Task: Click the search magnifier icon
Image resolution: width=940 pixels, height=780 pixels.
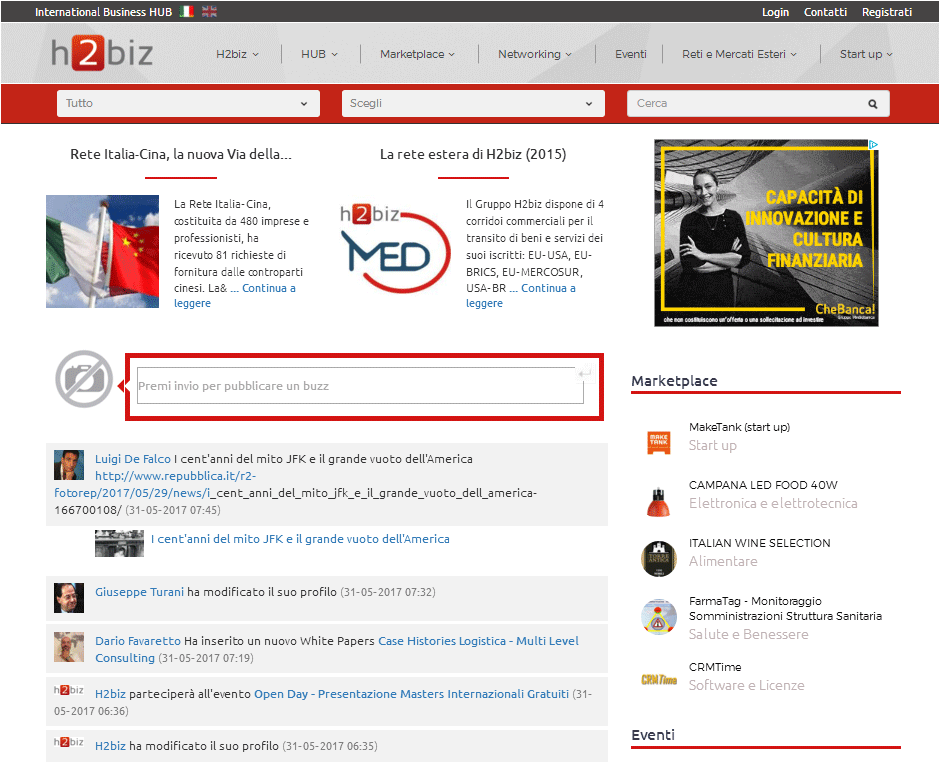Action: tap(869, 103)
